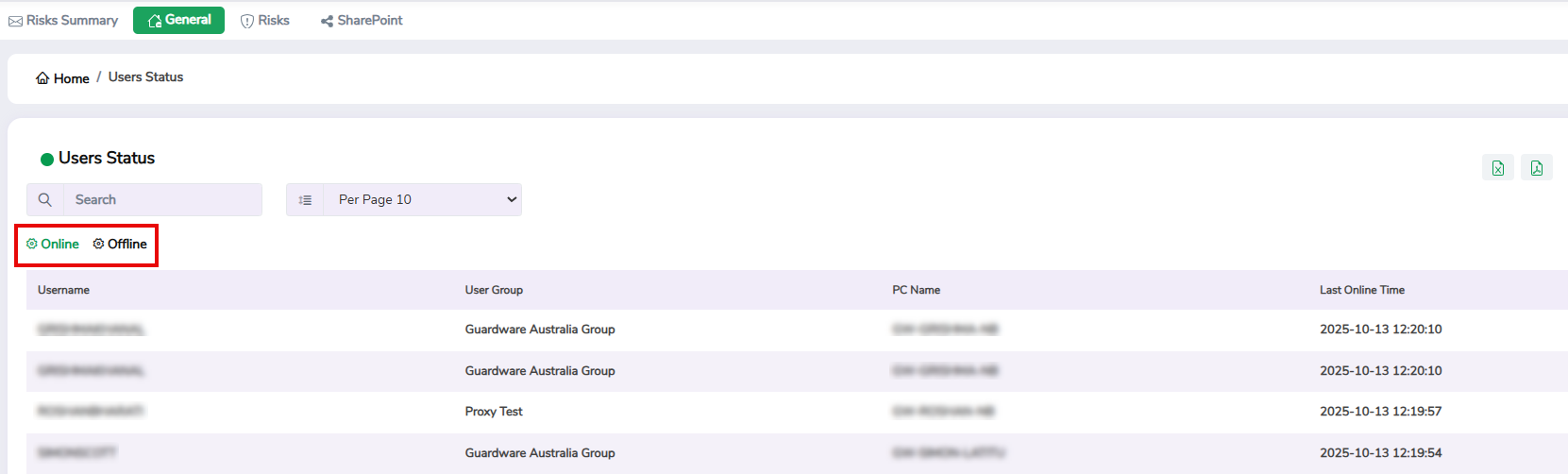Toggle the Online status filter
The height and width of the screenshot is (474, 1568).
(53, 245)
